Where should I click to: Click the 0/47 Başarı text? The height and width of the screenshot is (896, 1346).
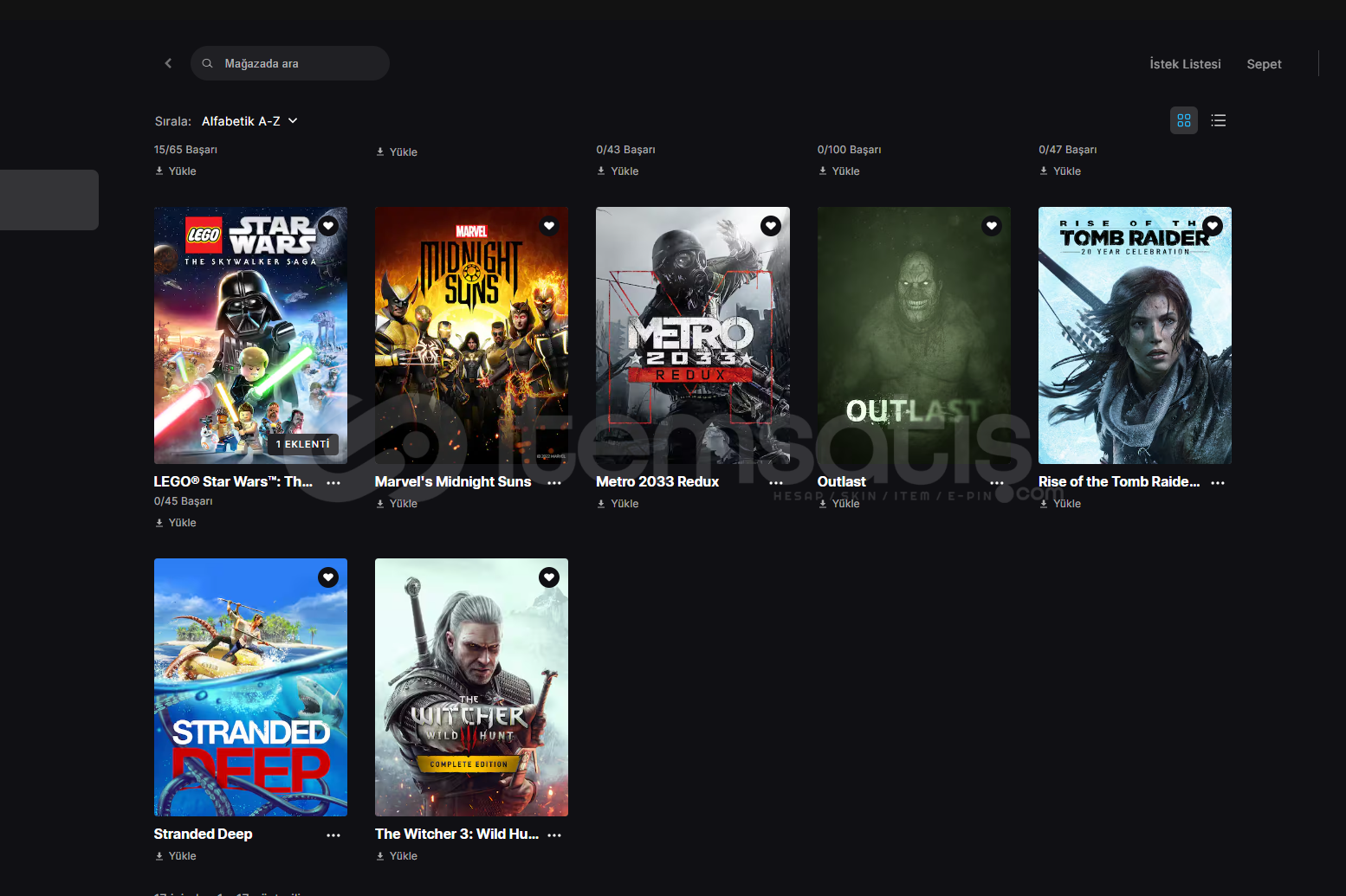[1067, 150]
